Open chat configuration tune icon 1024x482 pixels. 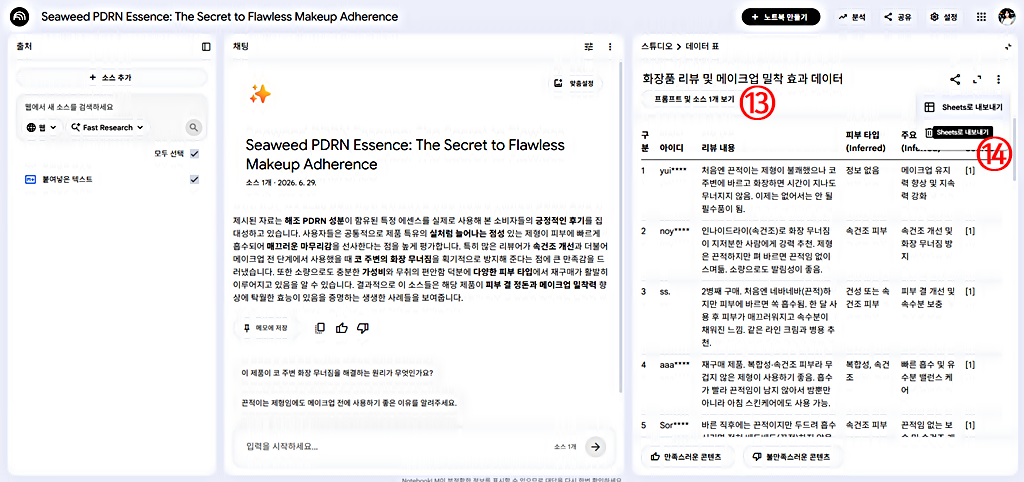pos(588,47)
